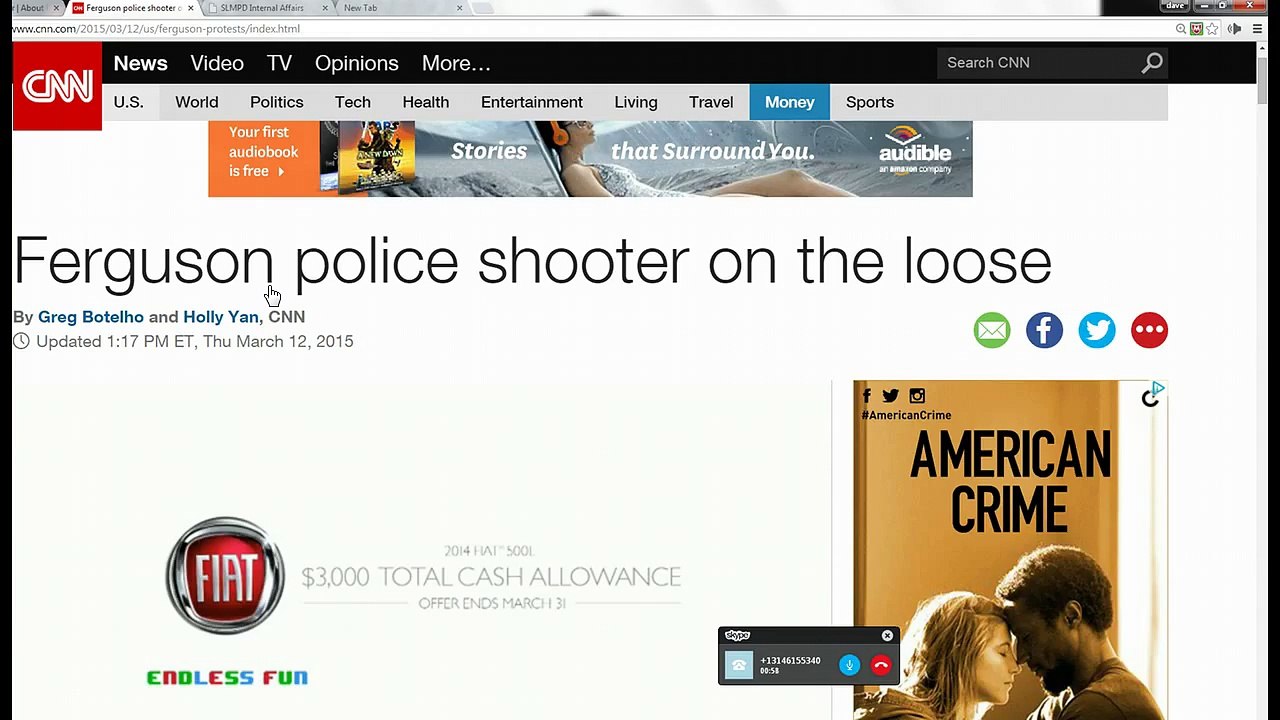Click the search magnifier icon on CNN

click(x=1152, y=63)
